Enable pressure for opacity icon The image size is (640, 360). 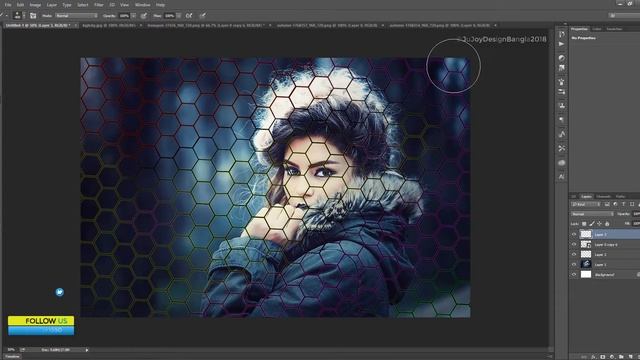[x=144, y=16]
